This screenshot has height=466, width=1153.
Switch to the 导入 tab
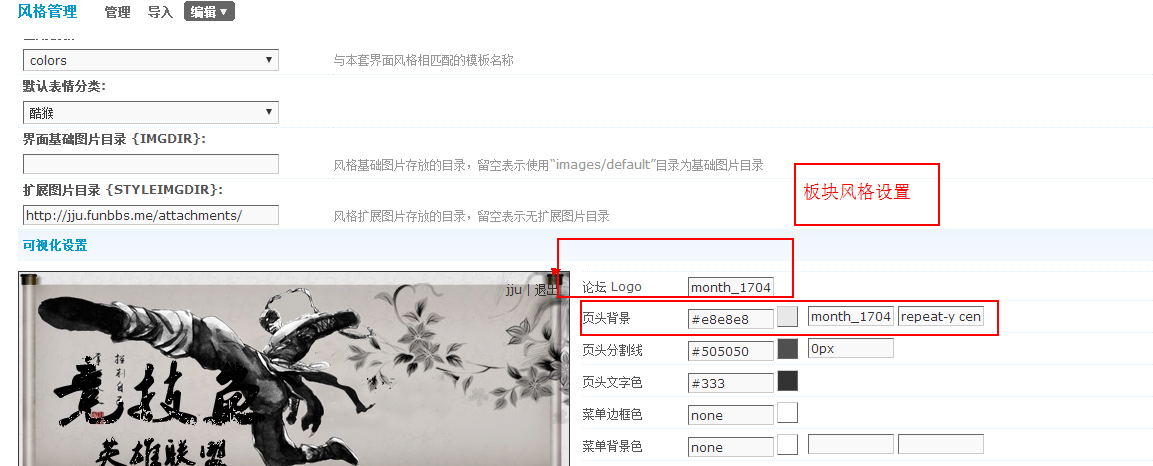tap(160, 12)
